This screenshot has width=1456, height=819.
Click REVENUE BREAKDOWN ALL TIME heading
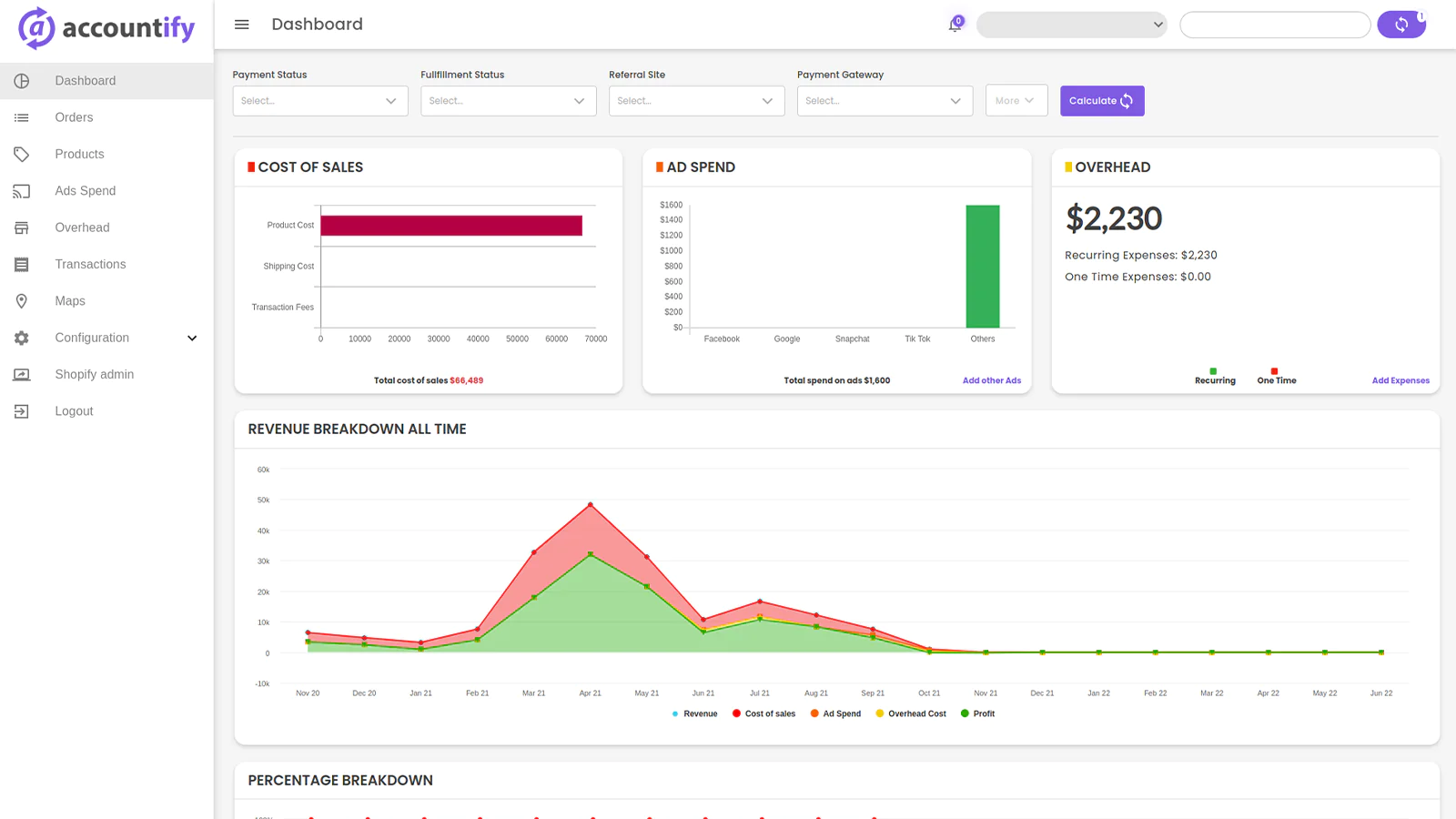click(357, 430)
